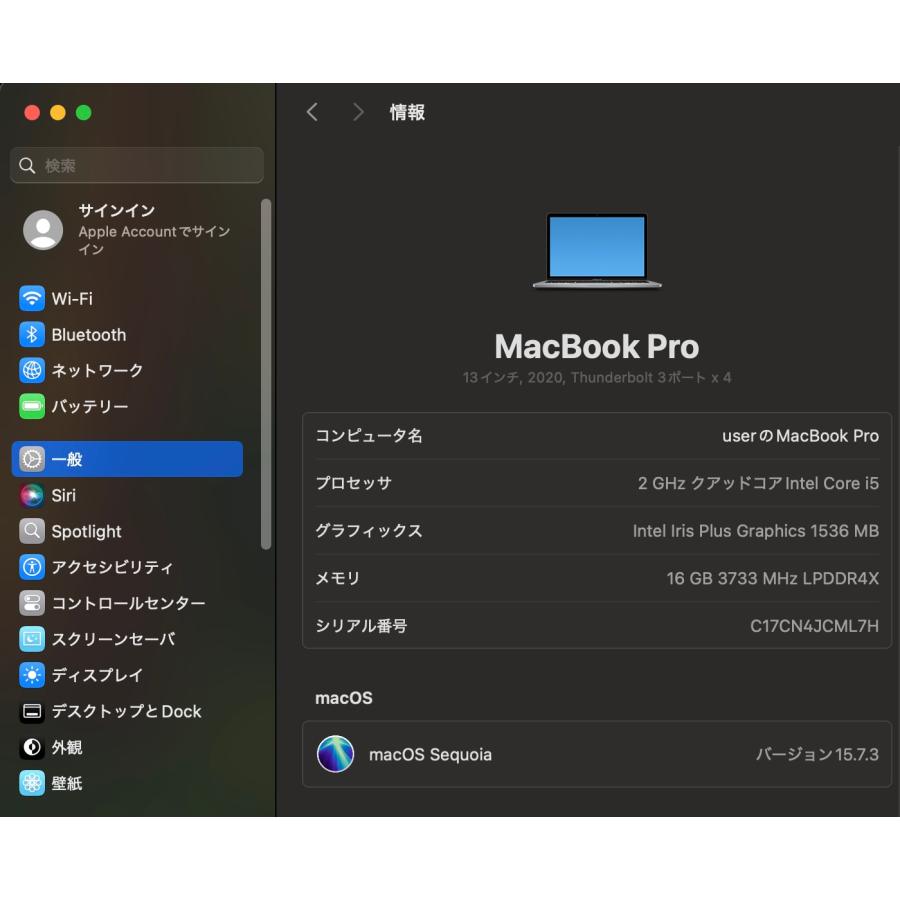Click the Bluetooth icon in sidebar

(32, 335)
